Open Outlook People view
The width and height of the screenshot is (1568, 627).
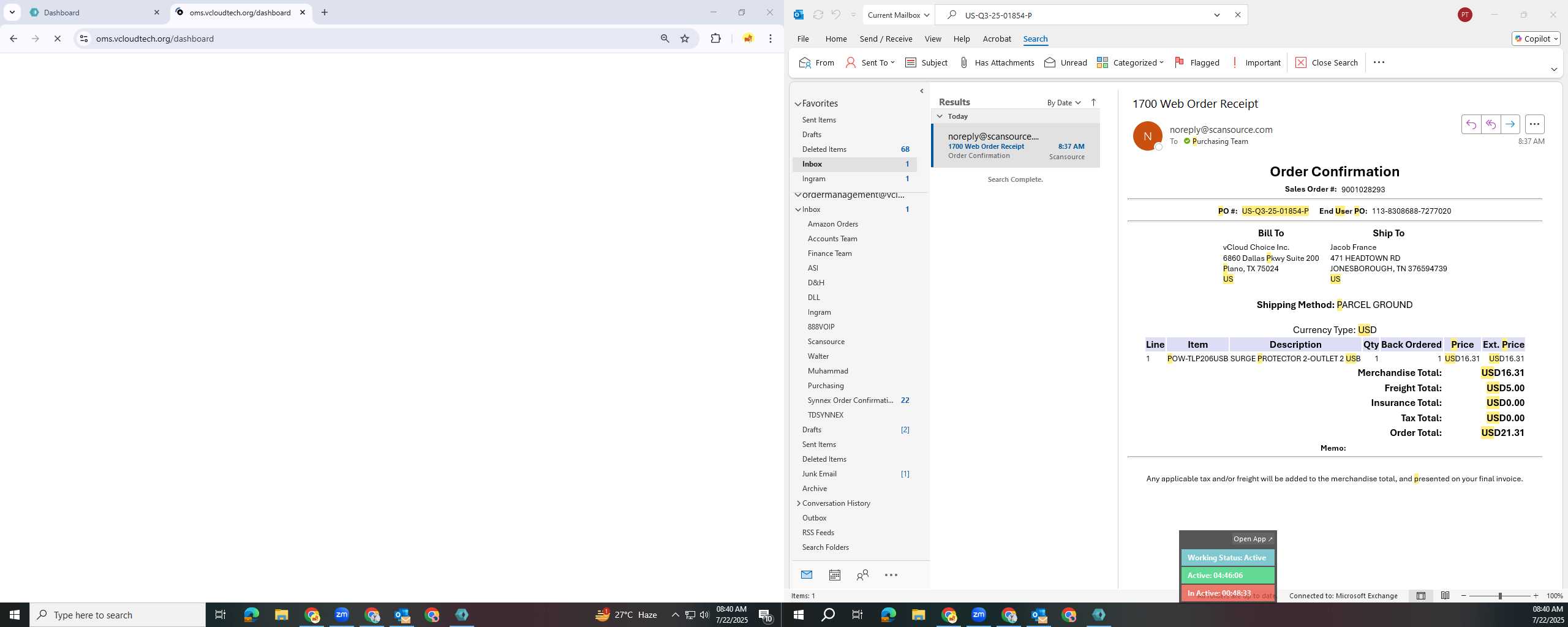pyautogui.click(x=862, y=574)
